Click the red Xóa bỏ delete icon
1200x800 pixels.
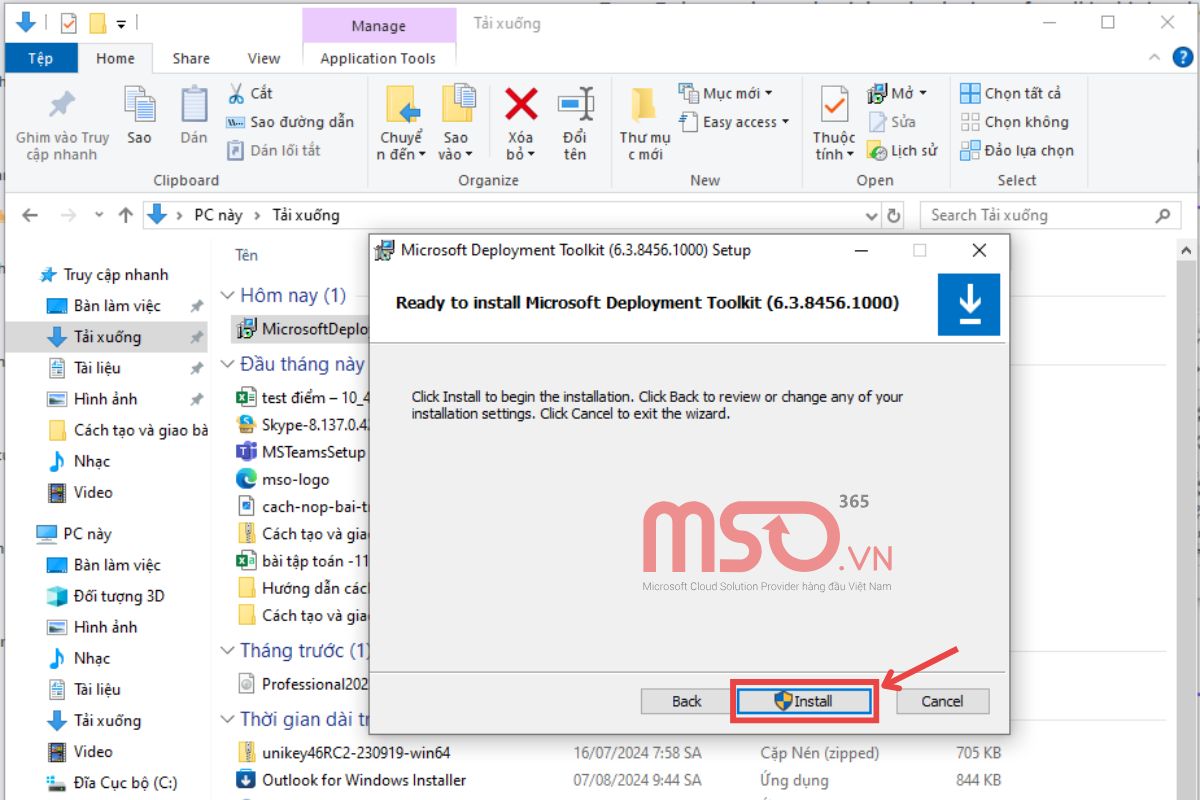click(x=521, y=104)
